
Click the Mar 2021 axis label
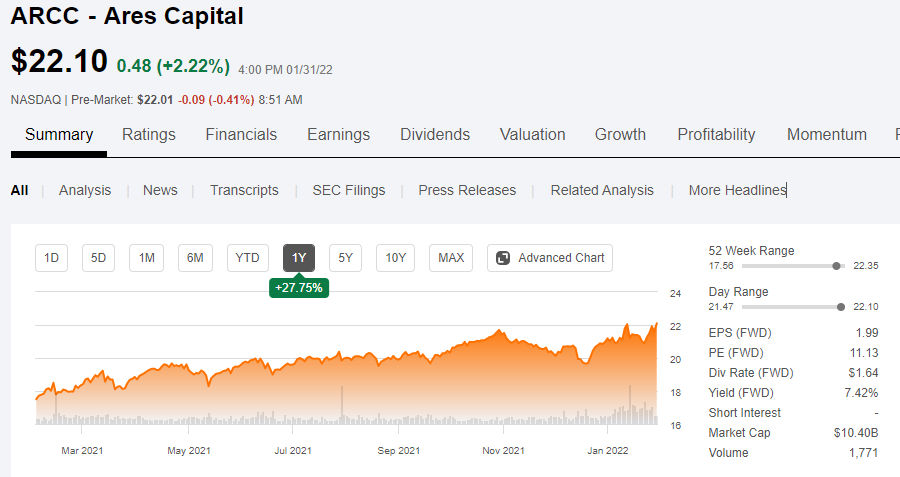[x=82, y=451]
